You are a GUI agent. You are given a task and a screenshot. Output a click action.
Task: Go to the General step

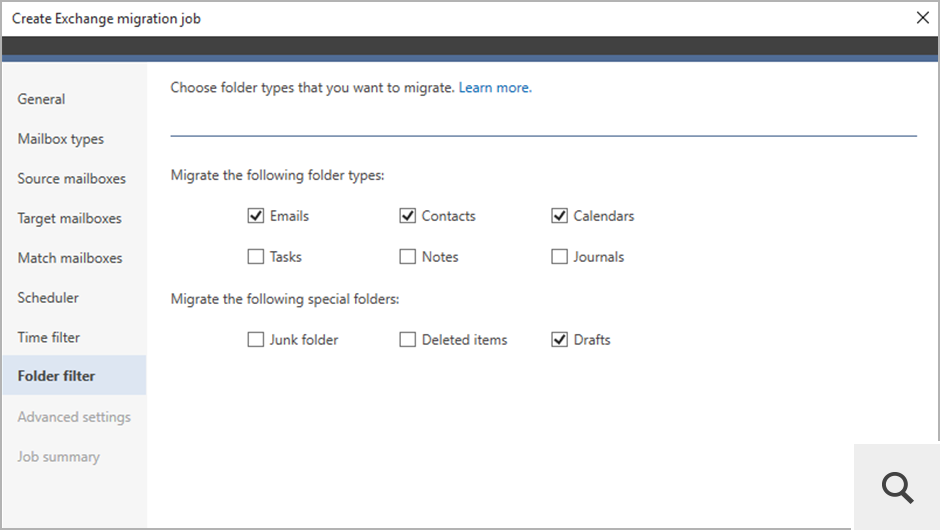tap(42, 99)
